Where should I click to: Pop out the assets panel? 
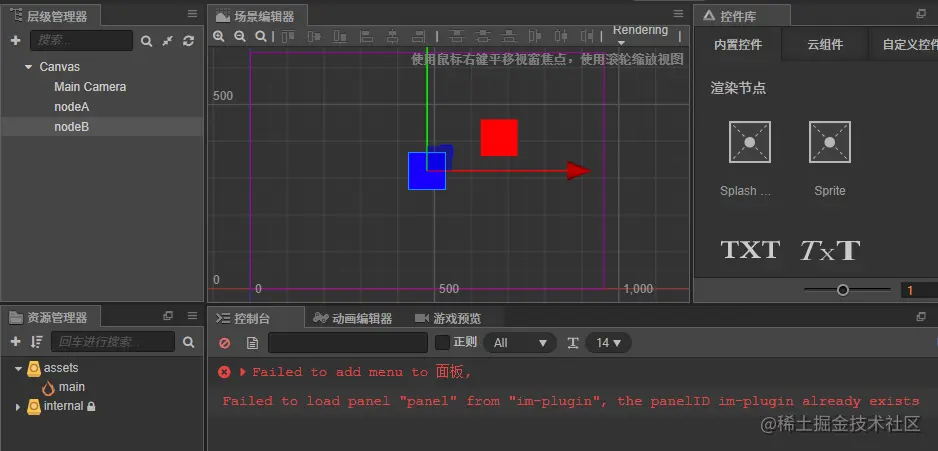click(168, 315)
